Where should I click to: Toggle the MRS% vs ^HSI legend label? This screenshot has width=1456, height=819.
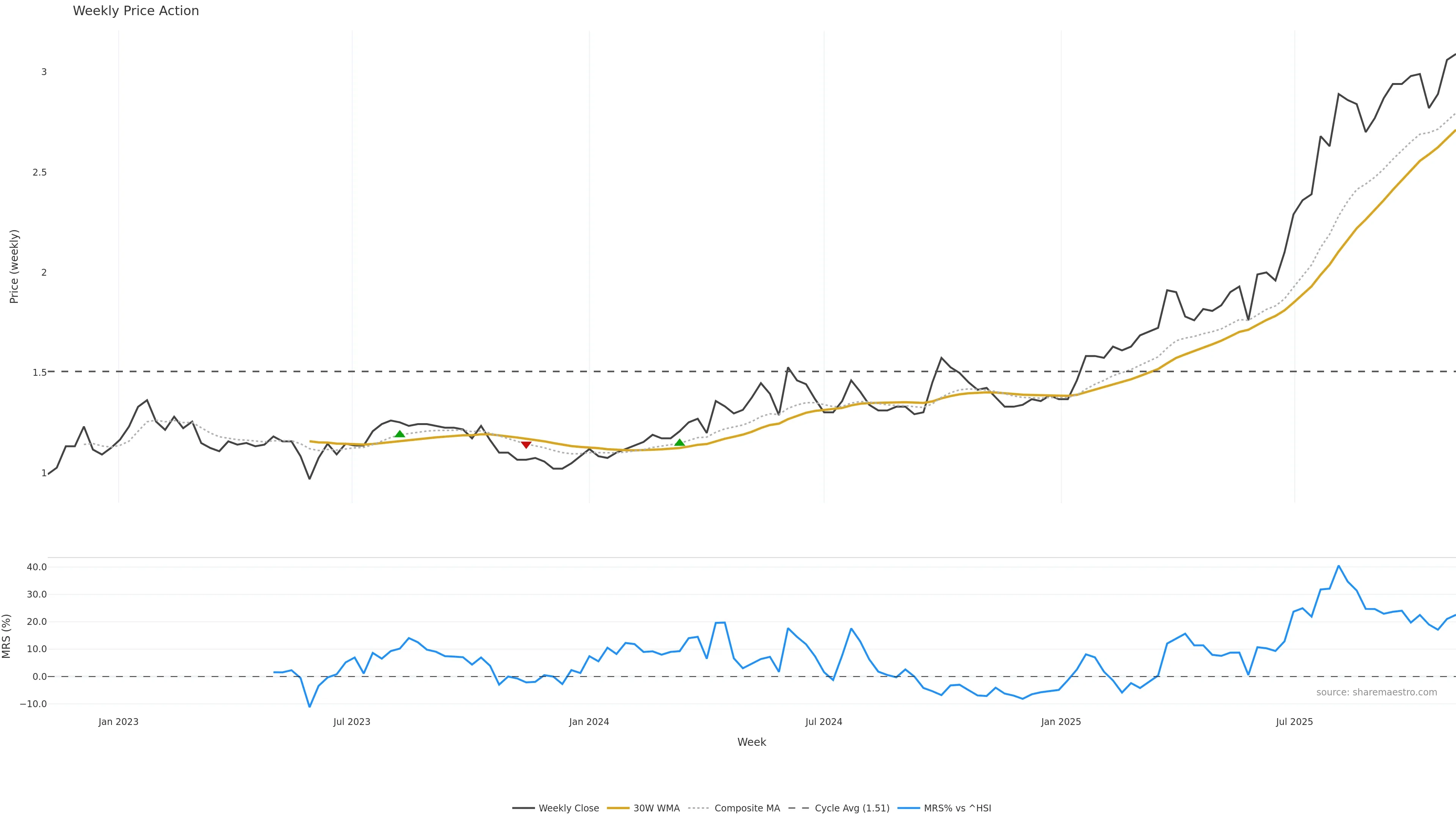point(957,808)
